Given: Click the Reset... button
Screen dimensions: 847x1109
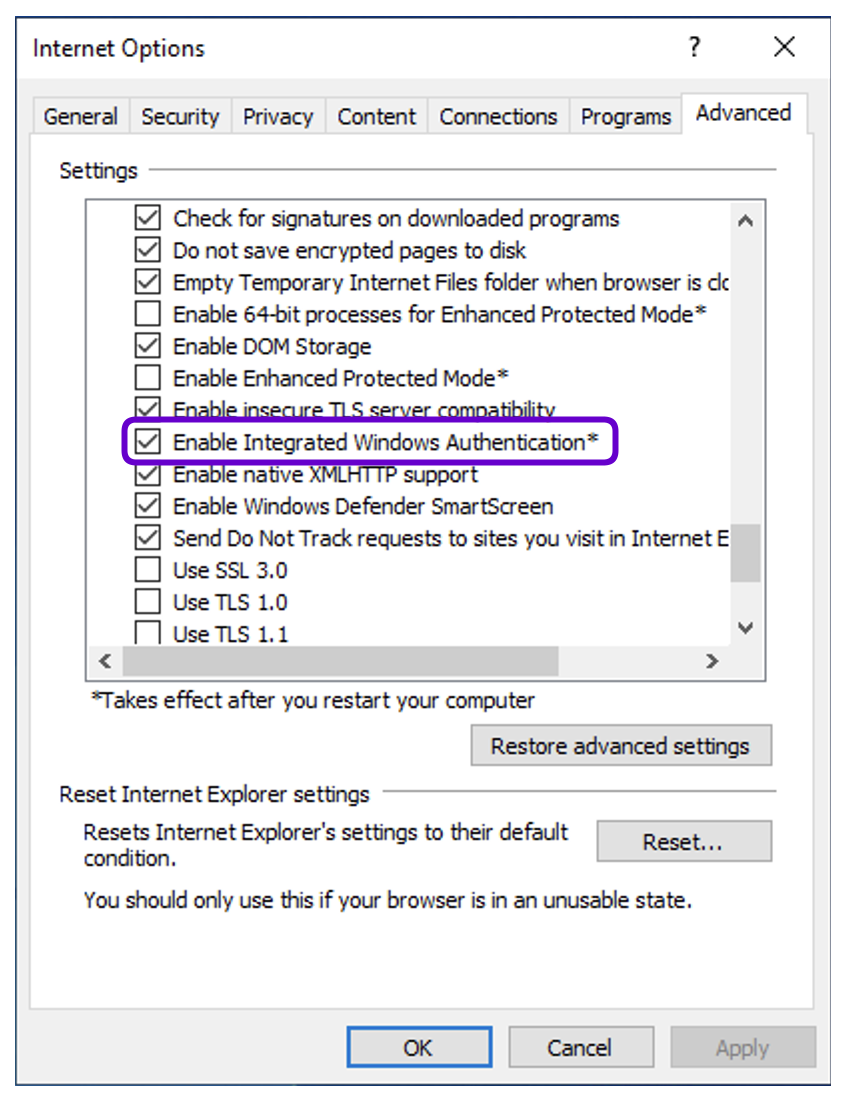Looking at the screenshot, I should (x=684, y=842).
